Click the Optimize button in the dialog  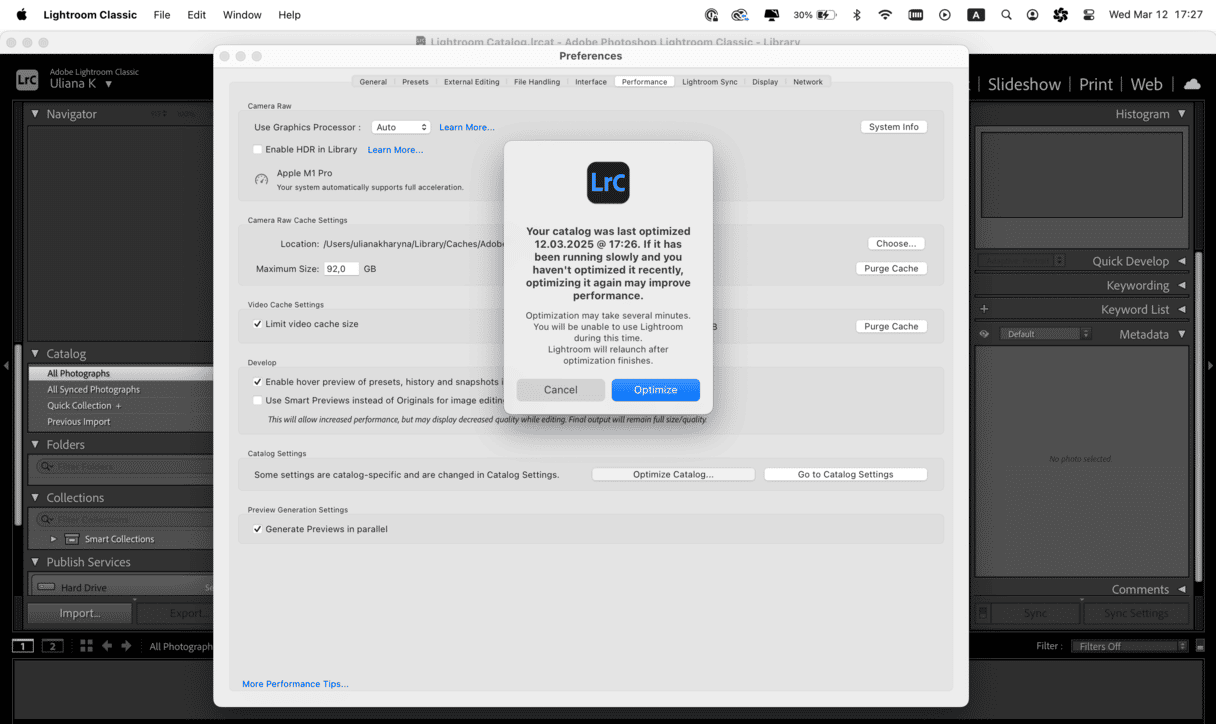pyautogui.click(x=656, y=390)
